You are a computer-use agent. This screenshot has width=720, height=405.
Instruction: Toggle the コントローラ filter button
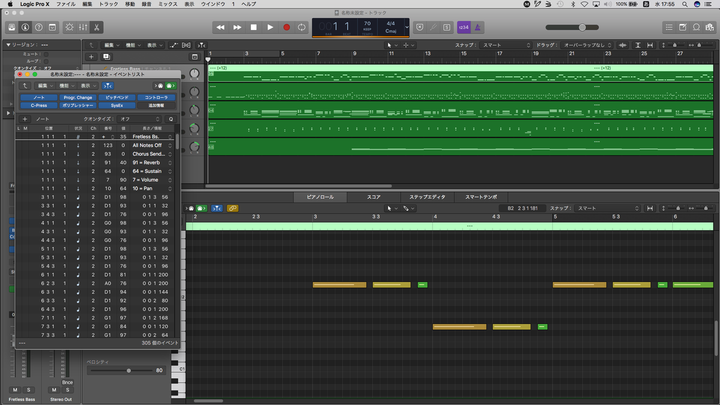click(x=156, y=97)
